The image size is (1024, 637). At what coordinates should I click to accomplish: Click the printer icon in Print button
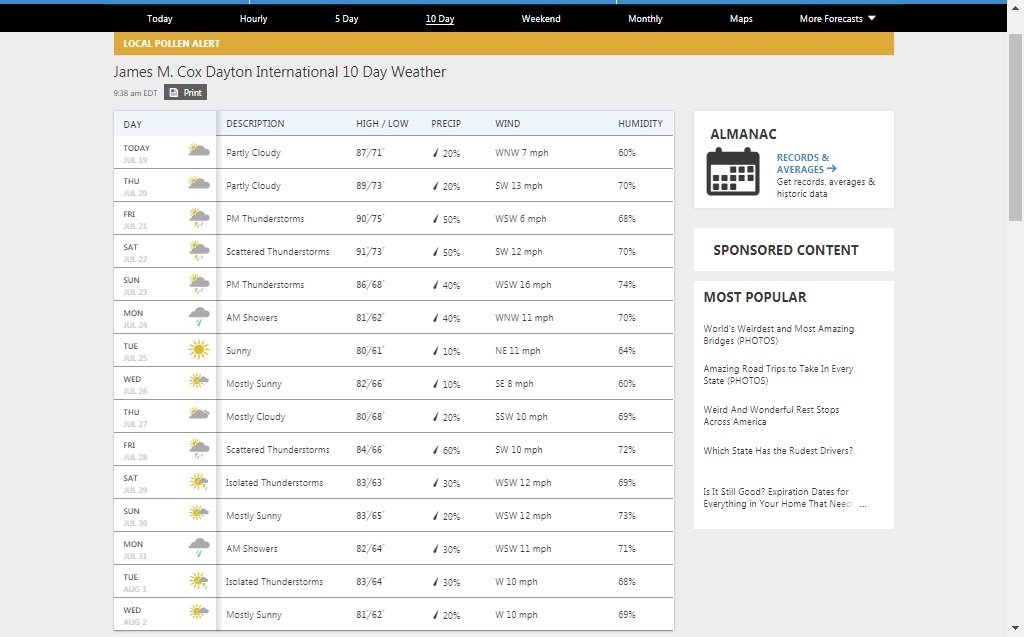(174, 93)
